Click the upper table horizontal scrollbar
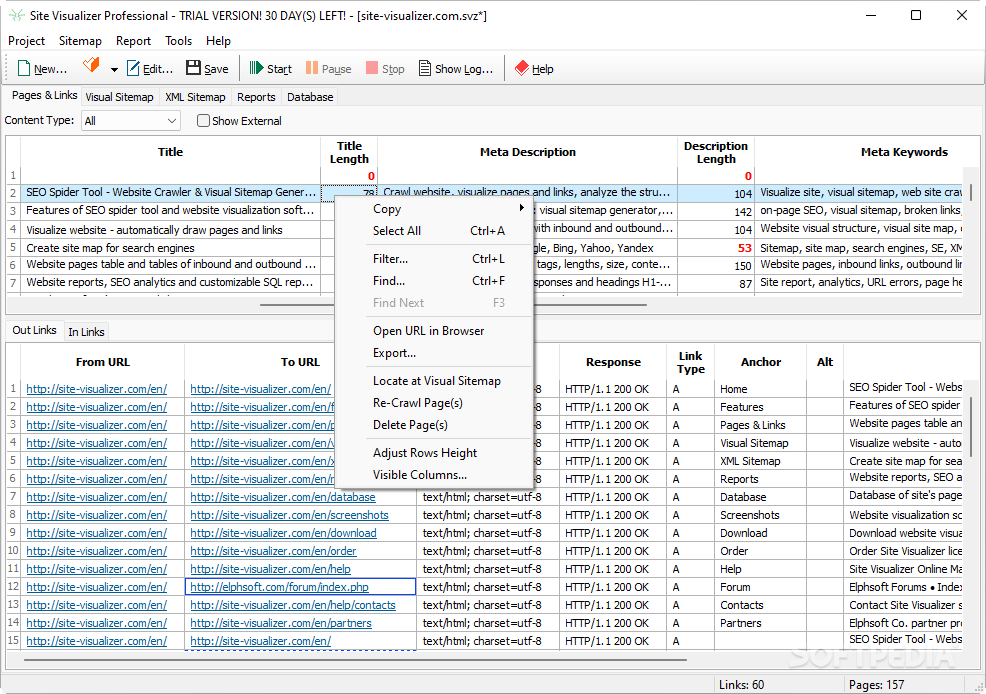 tap(453, 305)
